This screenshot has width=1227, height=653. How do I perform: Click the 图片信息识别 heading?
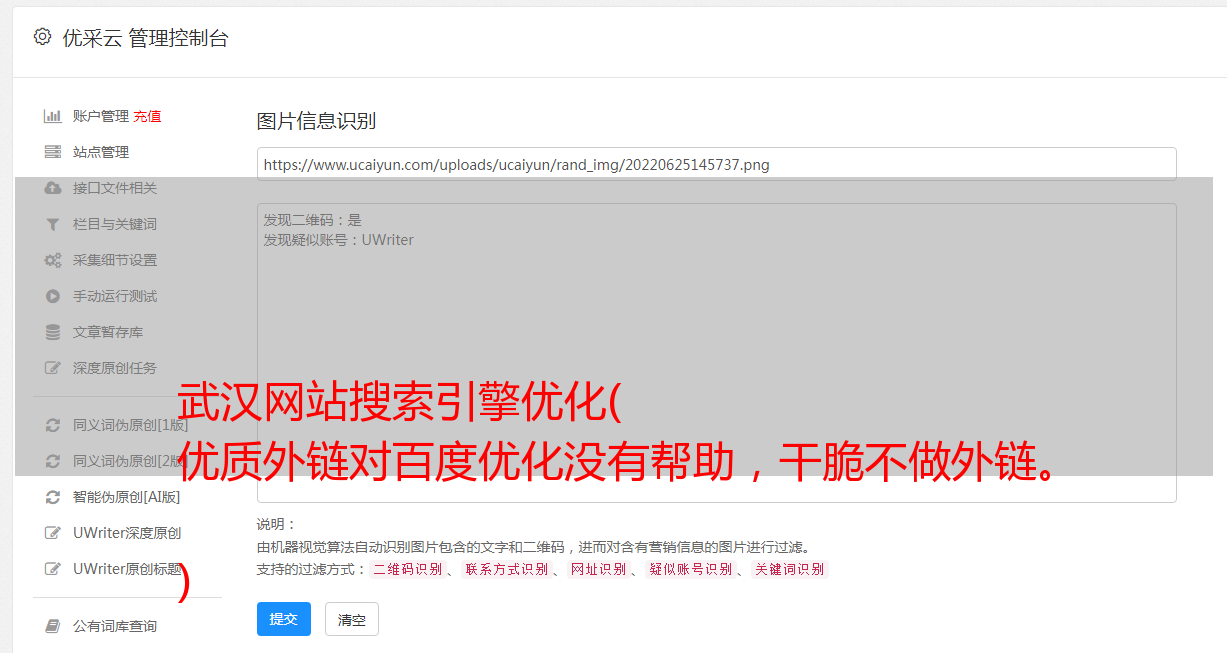click(x=316, y=121)
